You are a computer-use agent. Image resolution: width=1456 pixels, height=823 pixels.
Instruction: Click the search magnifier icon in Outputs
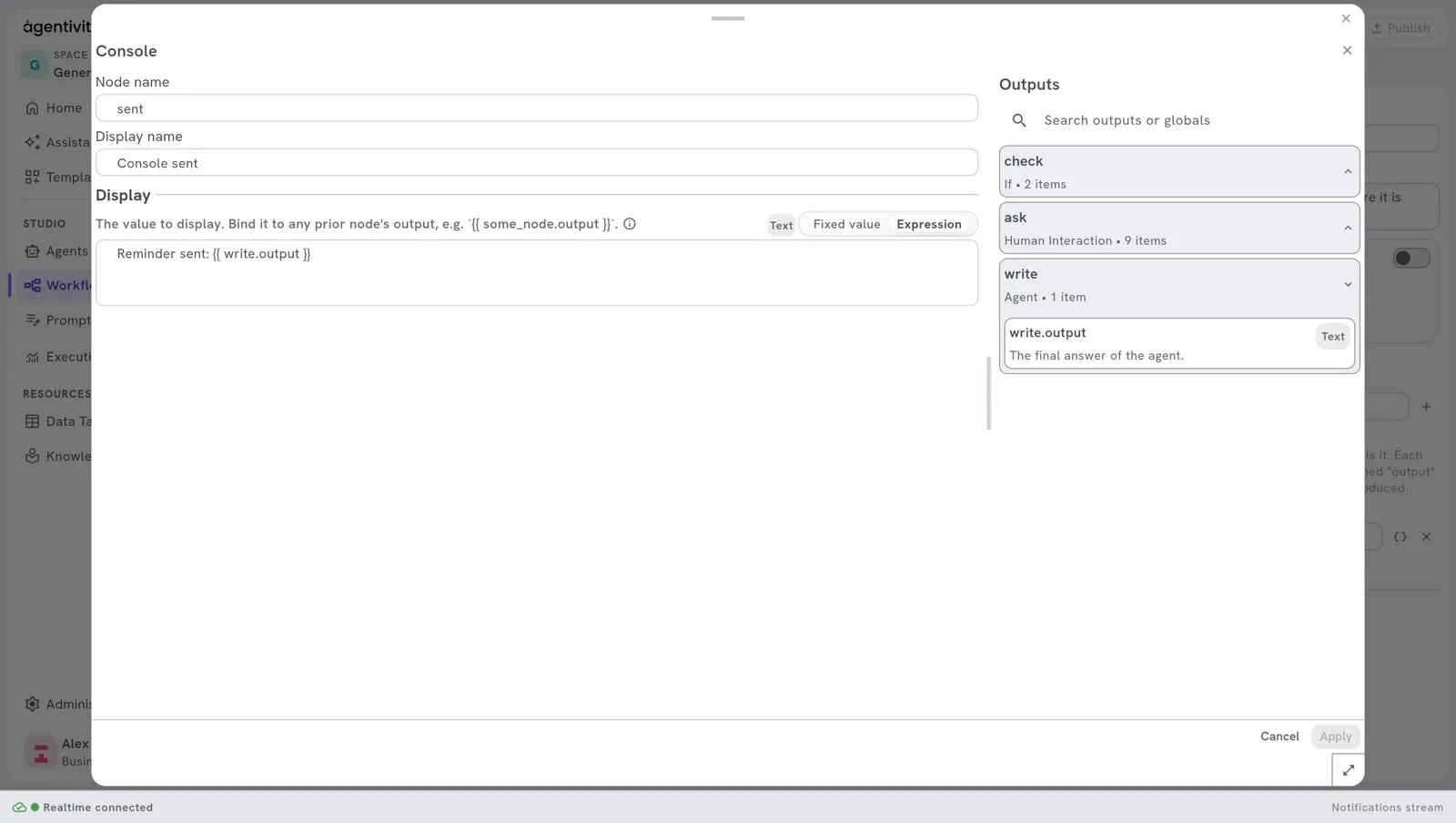click(1019, 120)
